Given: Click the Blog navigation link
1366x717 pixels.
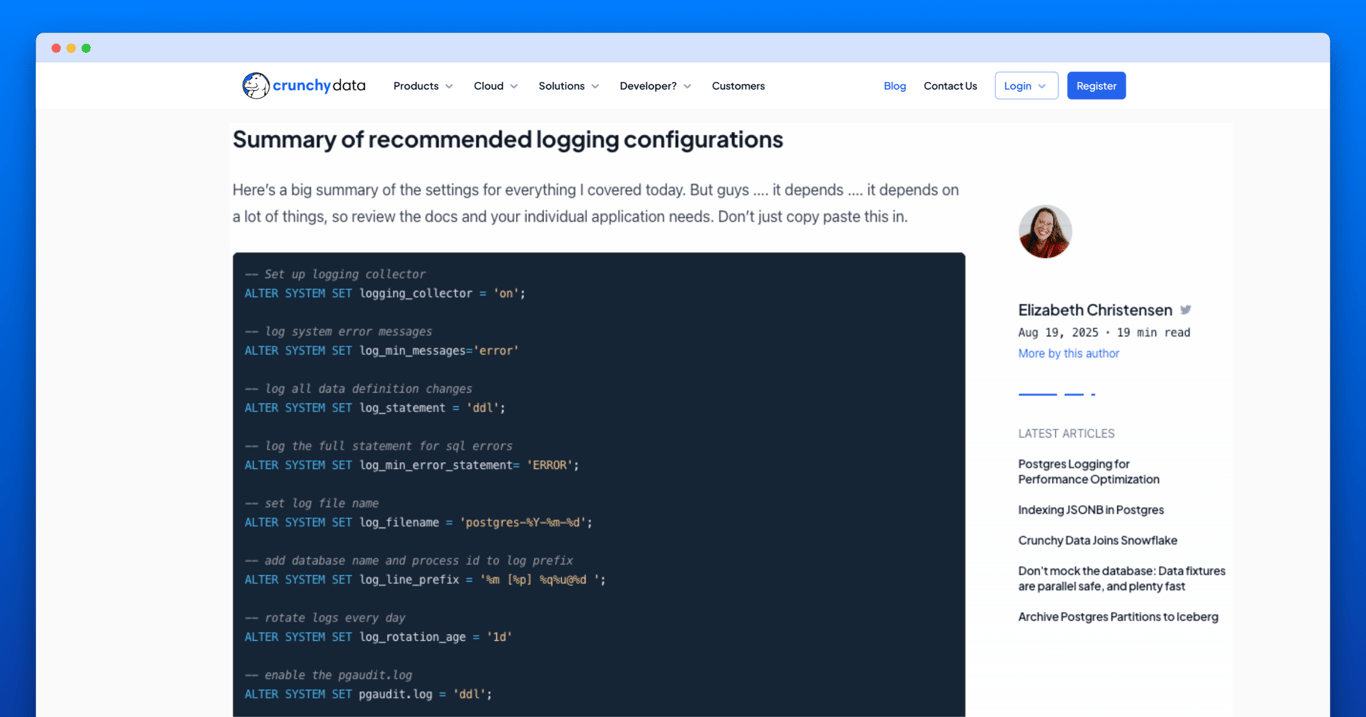Looking at the screenshot, I should [x=894, y=86].
